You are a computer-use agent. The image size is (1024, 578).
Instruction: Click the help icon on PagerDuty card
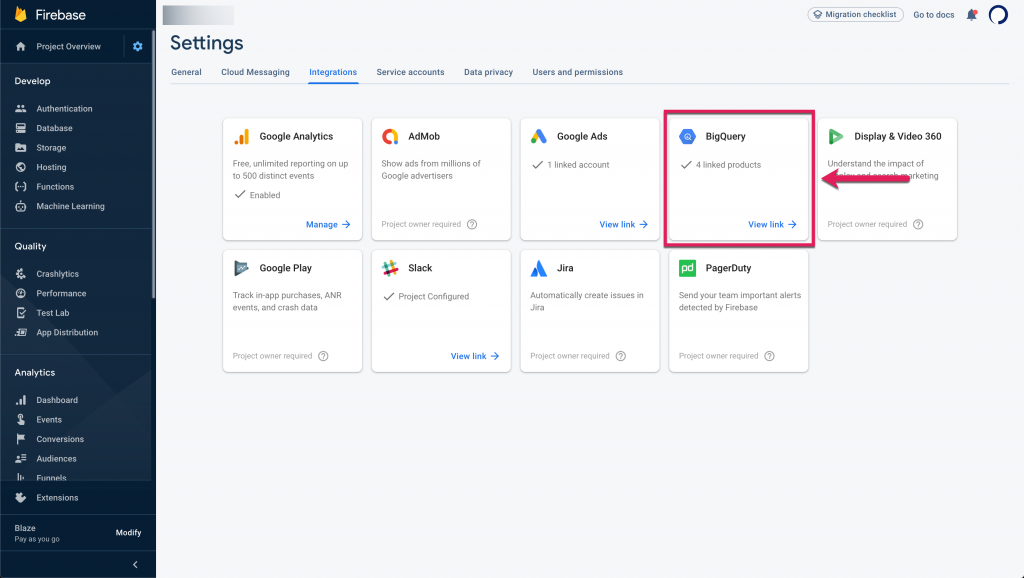pyautogui.click(x=769, y=356)
